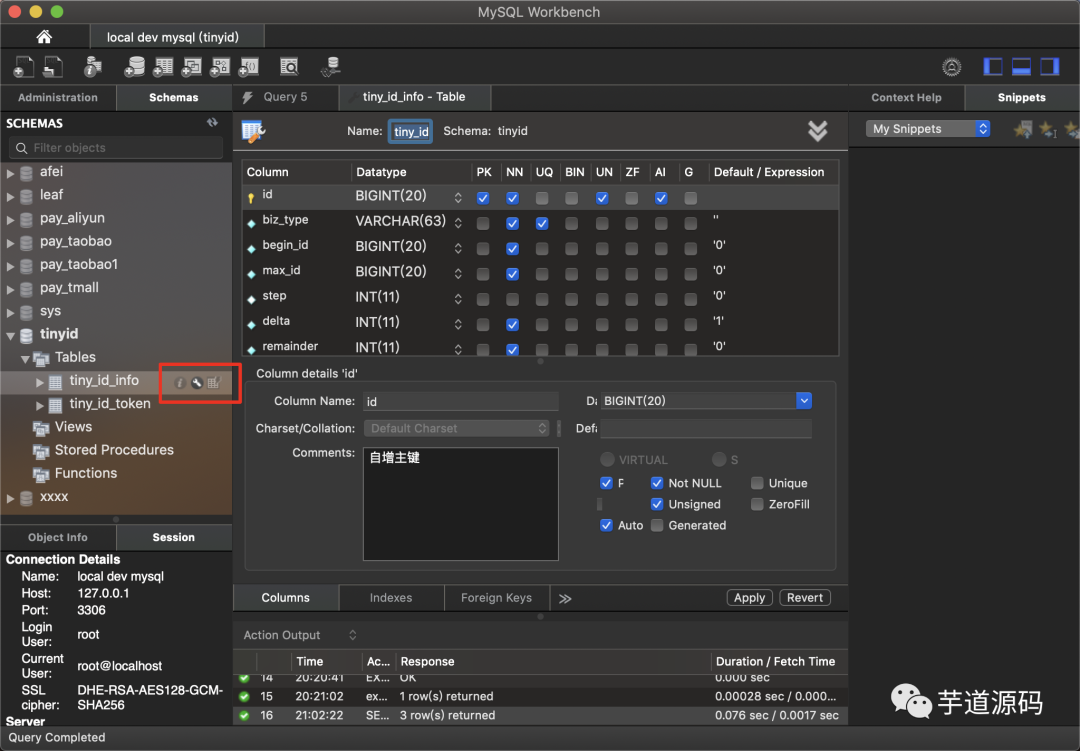1080x751 pixels.
Task: Select the Stored Procedures tree node
Action: 114,451
